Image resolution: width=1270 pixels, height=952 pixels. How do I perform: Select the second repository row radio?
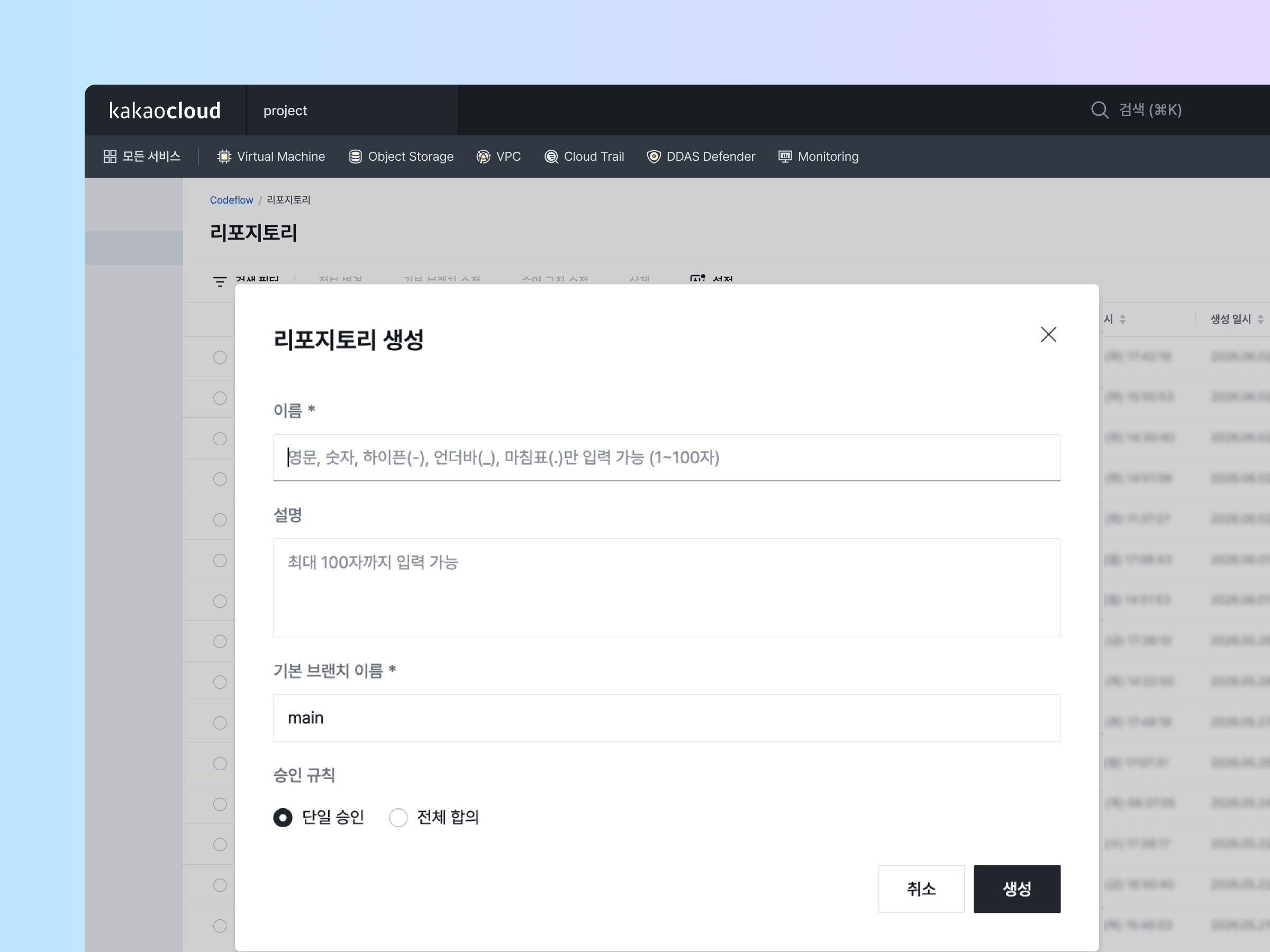point(220,398)
